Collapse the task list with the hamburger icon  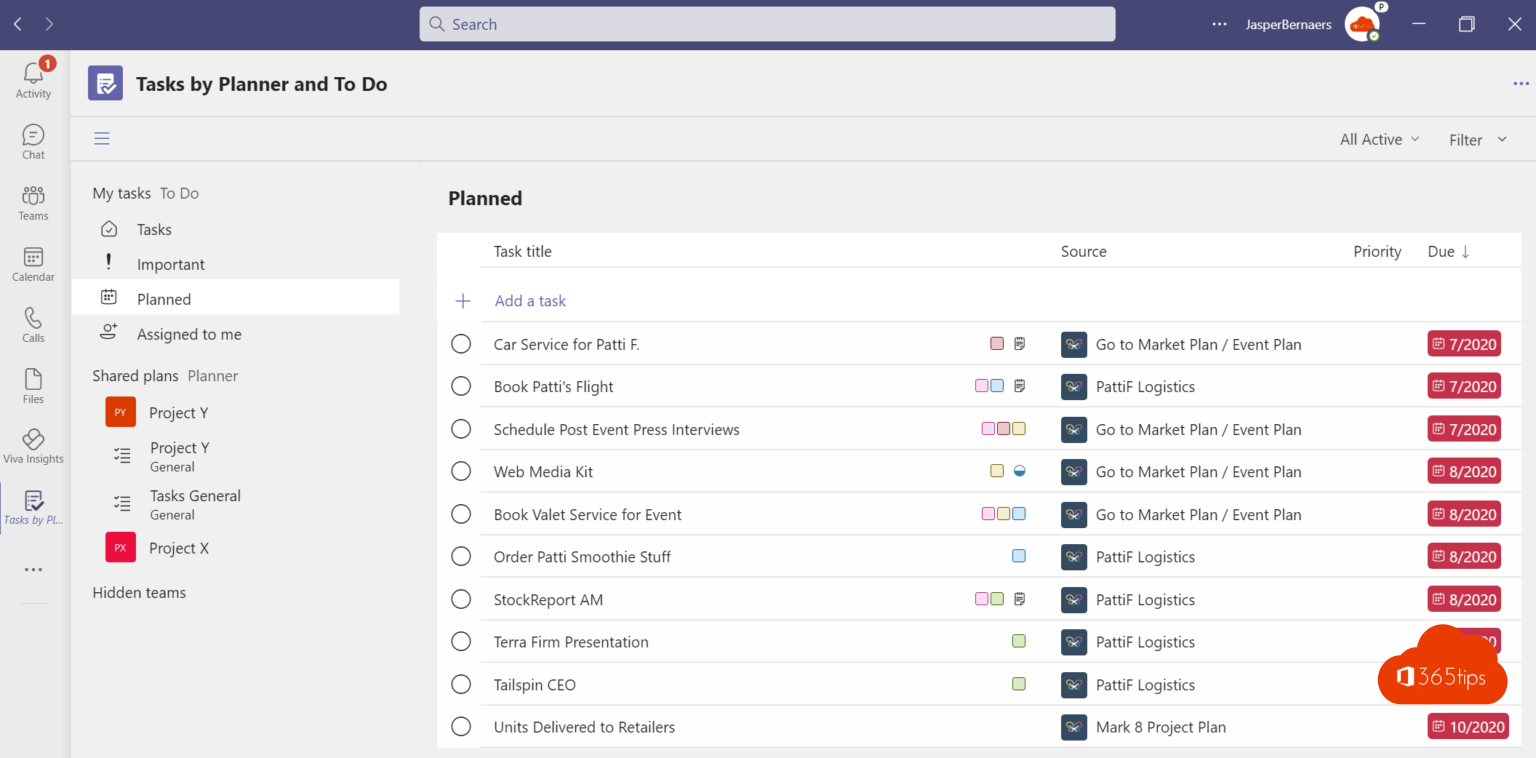101,138
